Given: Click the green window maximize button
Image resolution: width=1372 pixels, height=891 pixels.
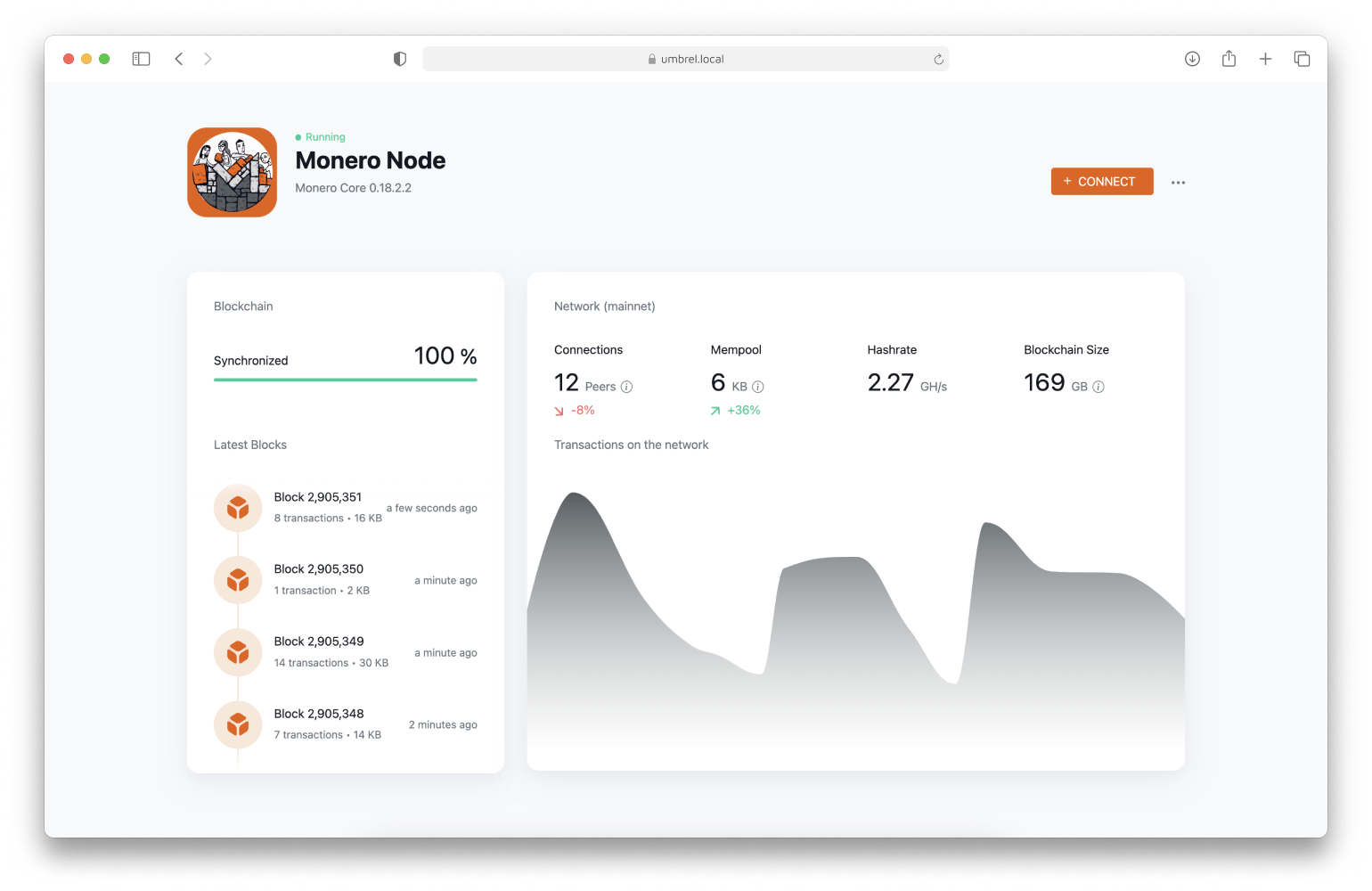Looking at the screenshot, I should tap(104, 59).
